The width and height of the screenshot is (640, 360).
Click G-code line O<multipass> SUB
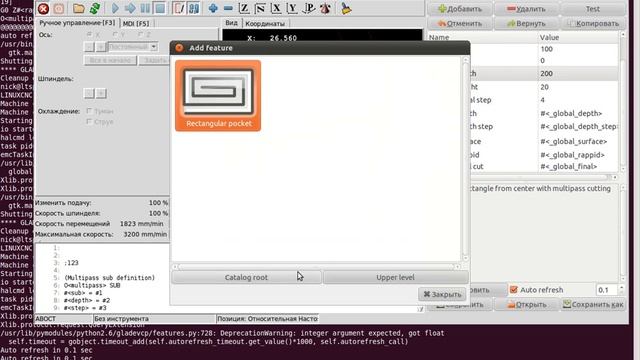point(92,285)
